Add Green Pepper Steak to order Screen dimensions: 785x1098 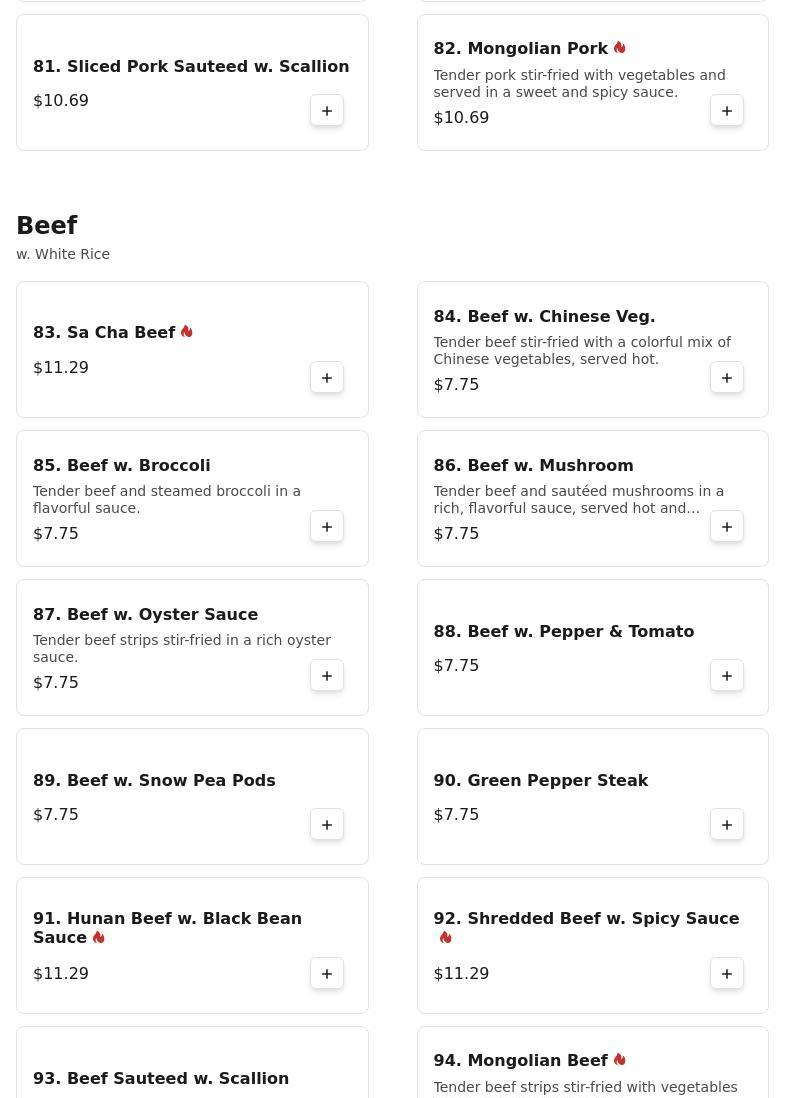tap(727, 825)
